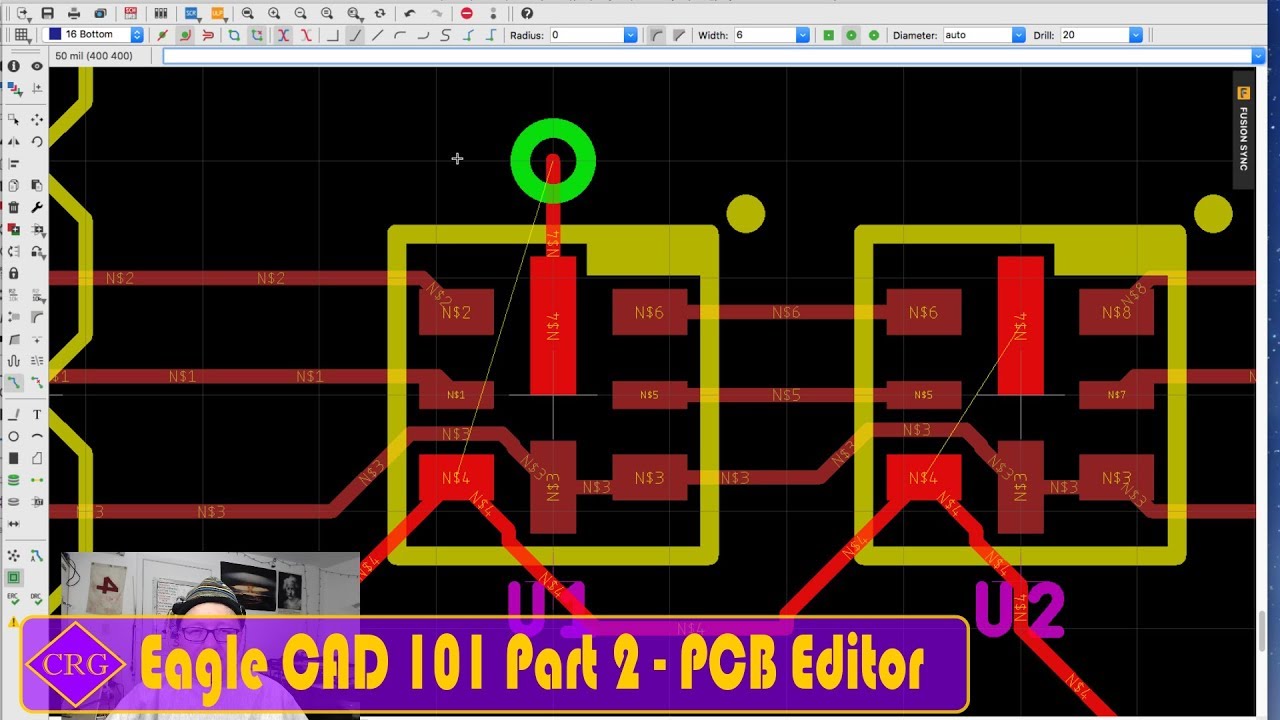The height and width of the screenshot is (720, 1280).
Task: Switch to schematic with SCH/BRD icon
Action: [x=130, y=13]
